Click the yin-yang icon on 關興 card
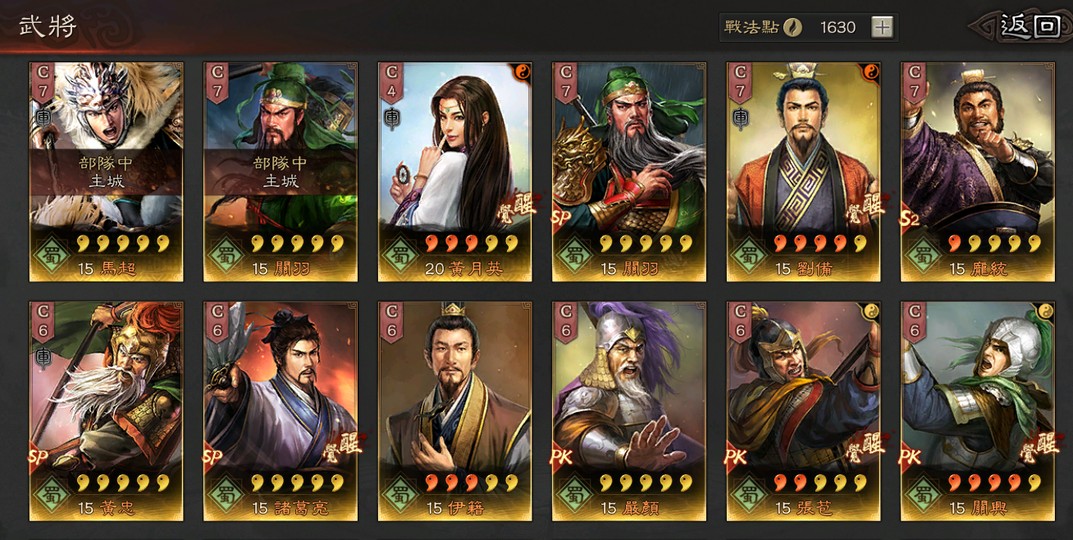This screenshot has width=1073, height=540. point(1045,311)
